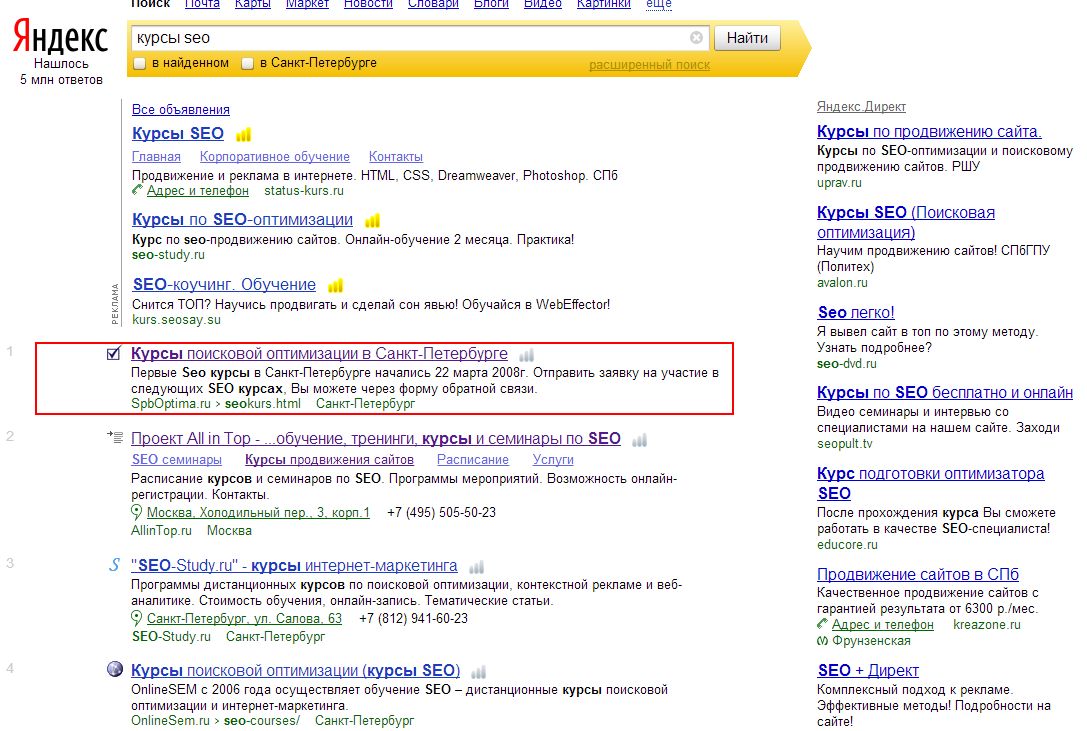Open the 'Контакты' sitelink under Курсы SEO
1087x731 pixels.
click(x=396, y=157)
